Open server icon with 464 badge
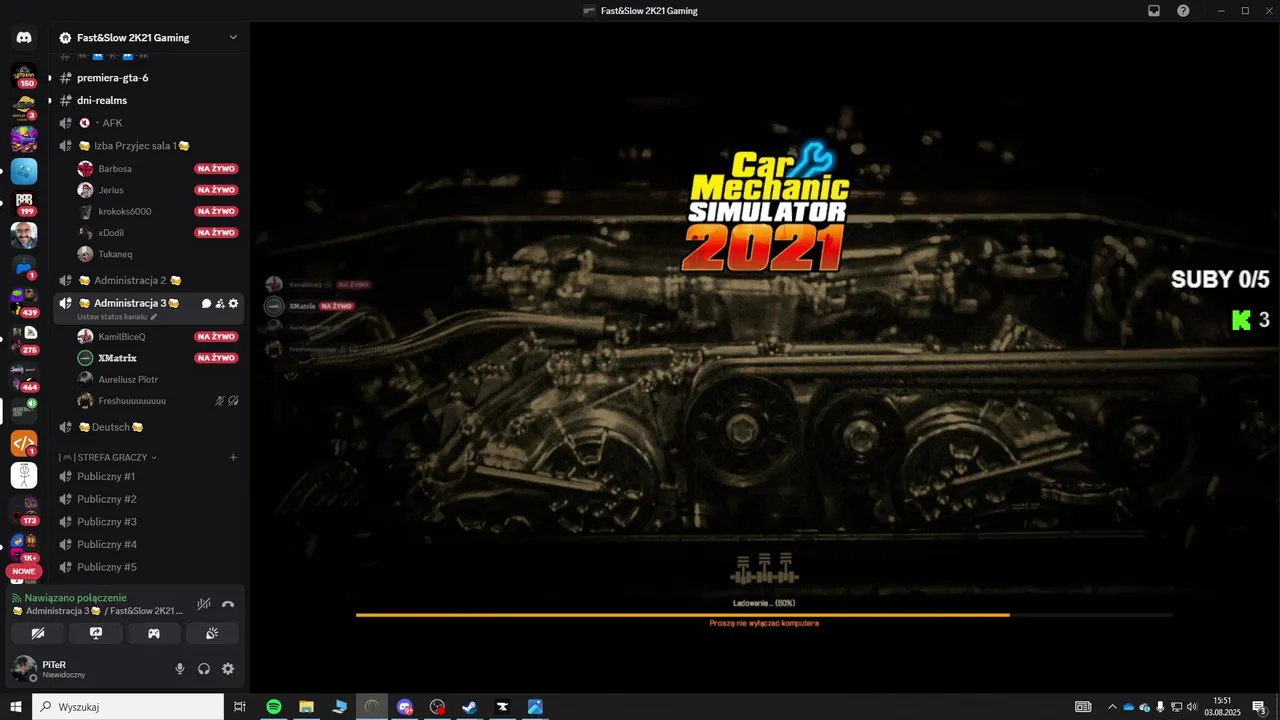1280x720 pixels. point(24,376)
